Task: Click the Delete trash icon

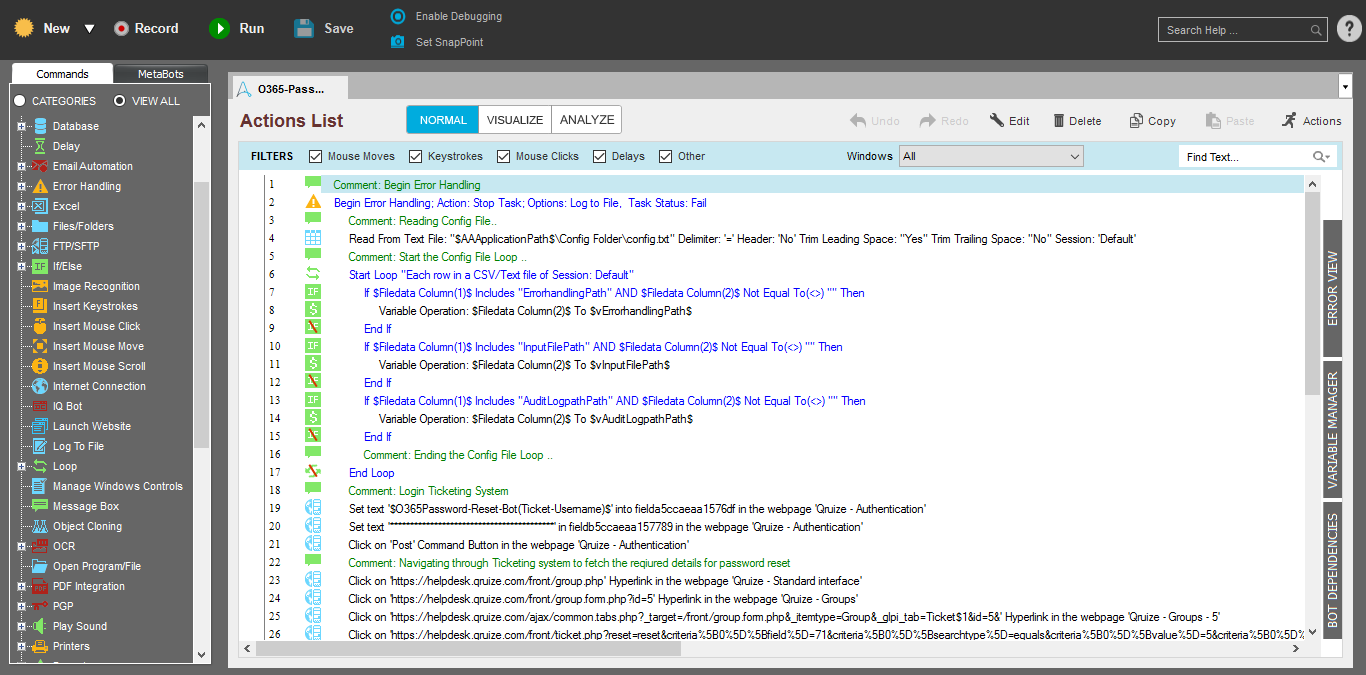Action: 1059,121
